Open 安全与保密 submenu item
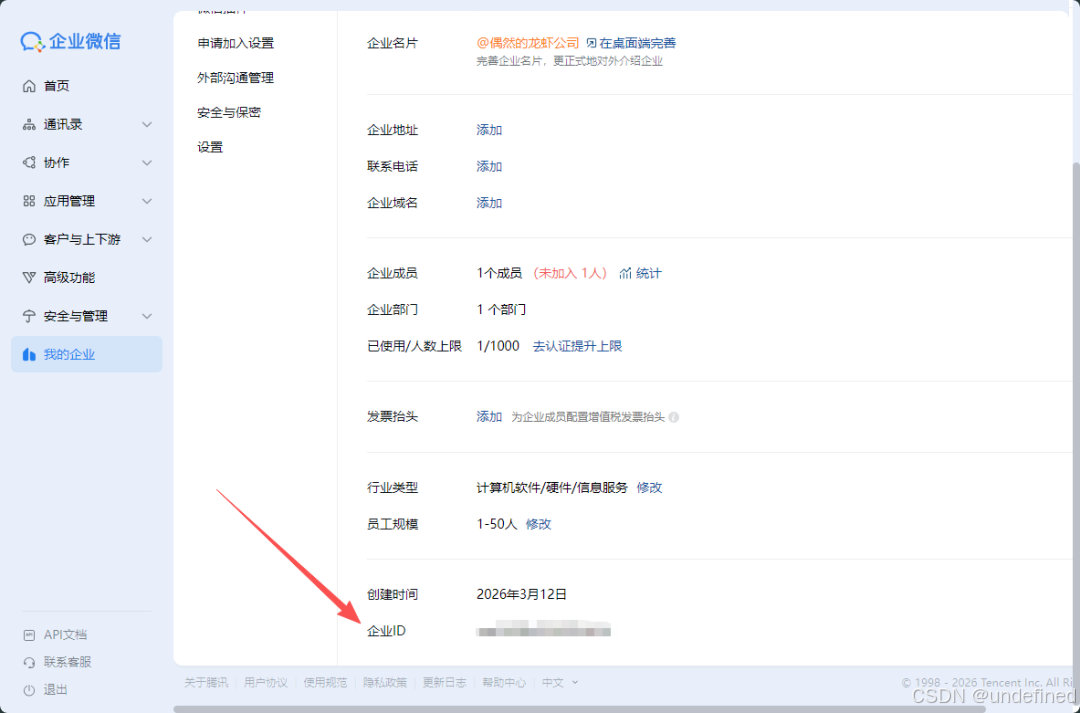 pos(229,113)
